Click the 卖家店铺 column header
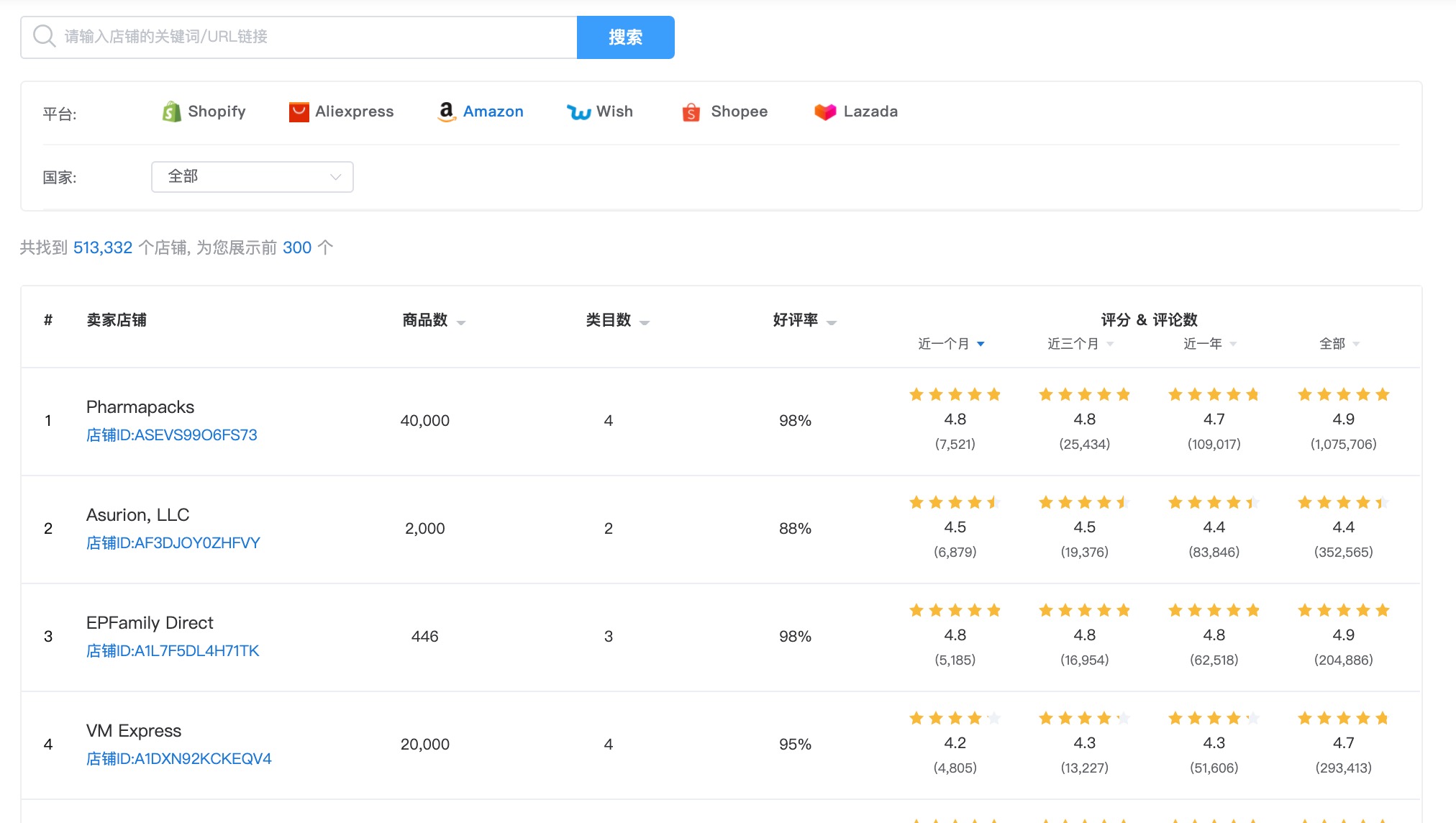Image resolution: width=1456 pixels, height=823 pixels. [x=117, y=320]
